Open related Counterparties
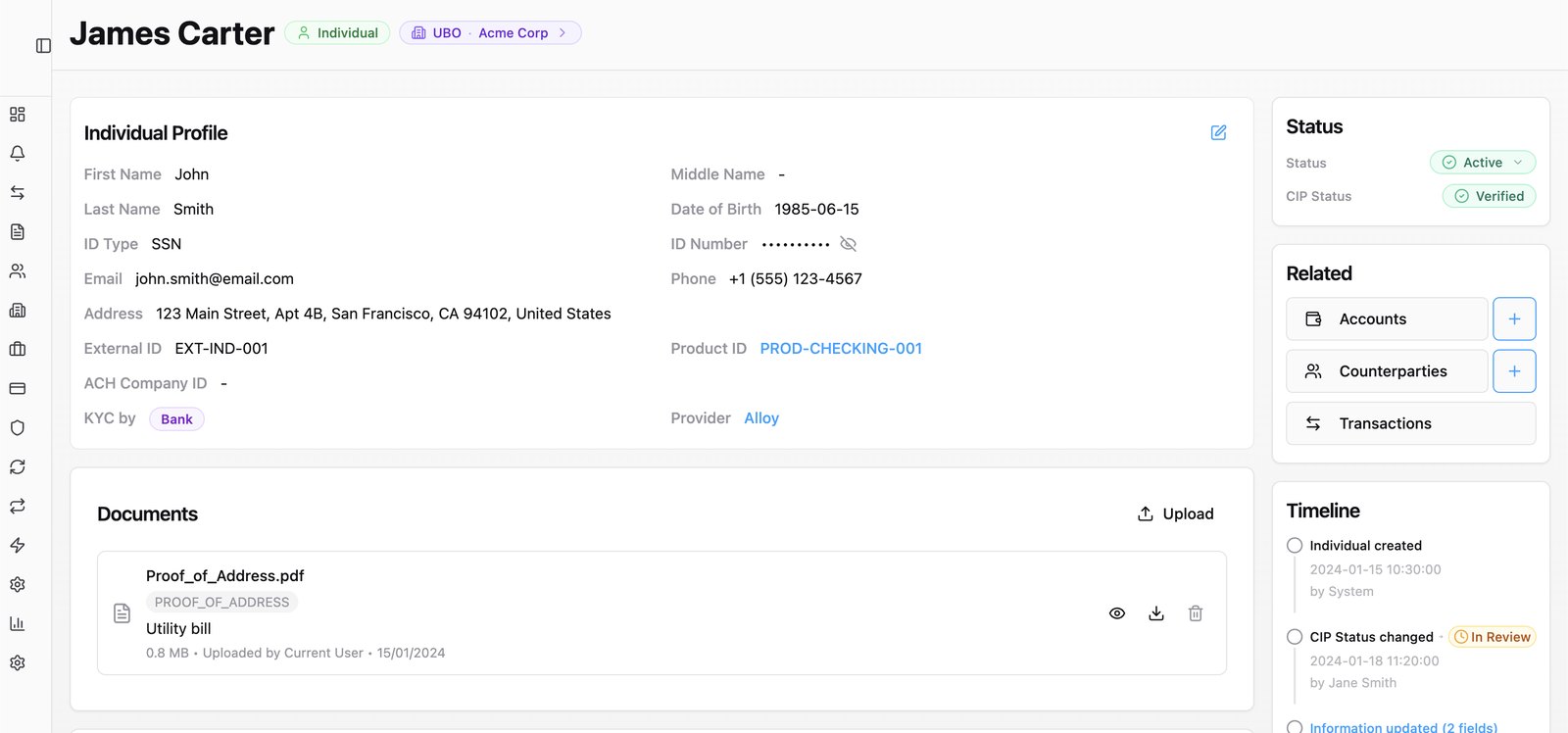This screenshot has width=1568, height=733. pyautogui.click(x=1387, y=371)
